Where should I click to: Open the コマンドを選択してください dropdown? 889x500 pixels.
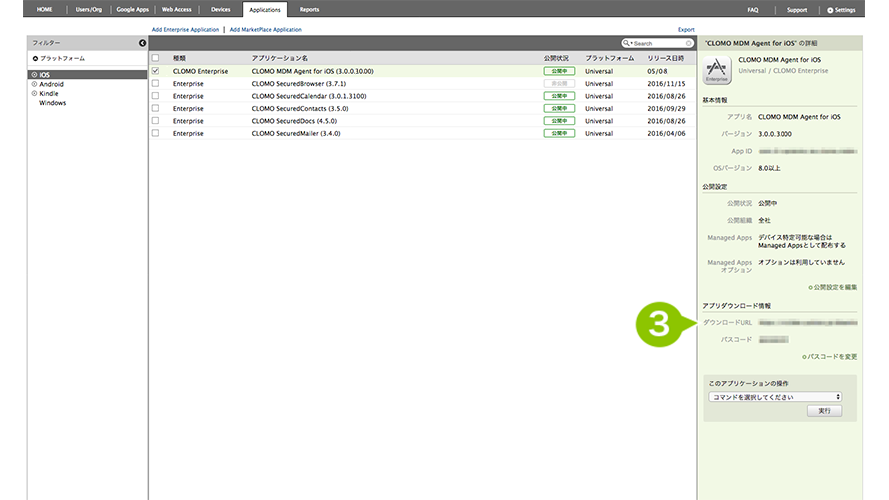pos(775,397)
